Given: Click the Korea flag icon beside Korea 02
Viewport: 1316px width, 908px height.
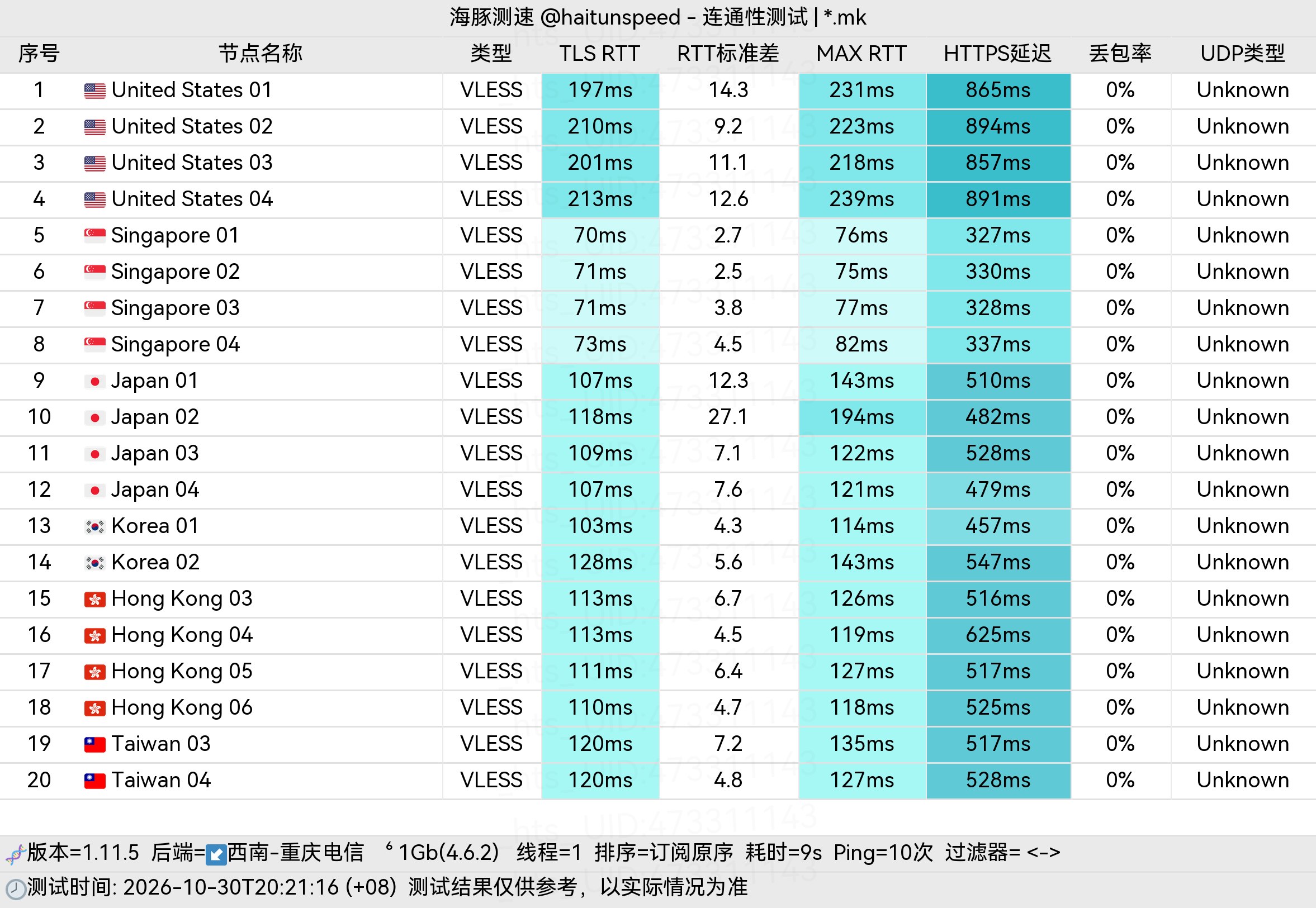Looking at the screenshot, I should point(94,563).
